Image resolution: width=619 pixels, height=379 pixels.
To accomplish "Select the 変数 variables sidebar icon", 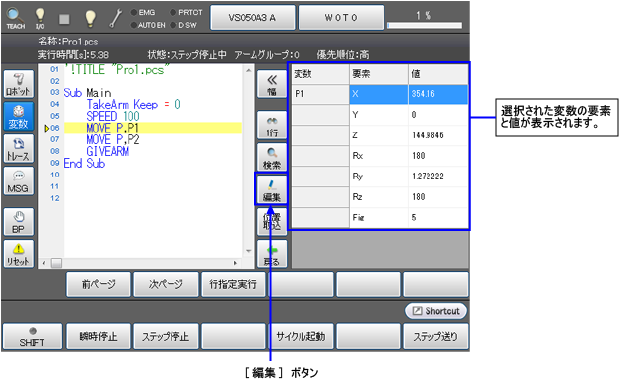I will pos(19,116).
